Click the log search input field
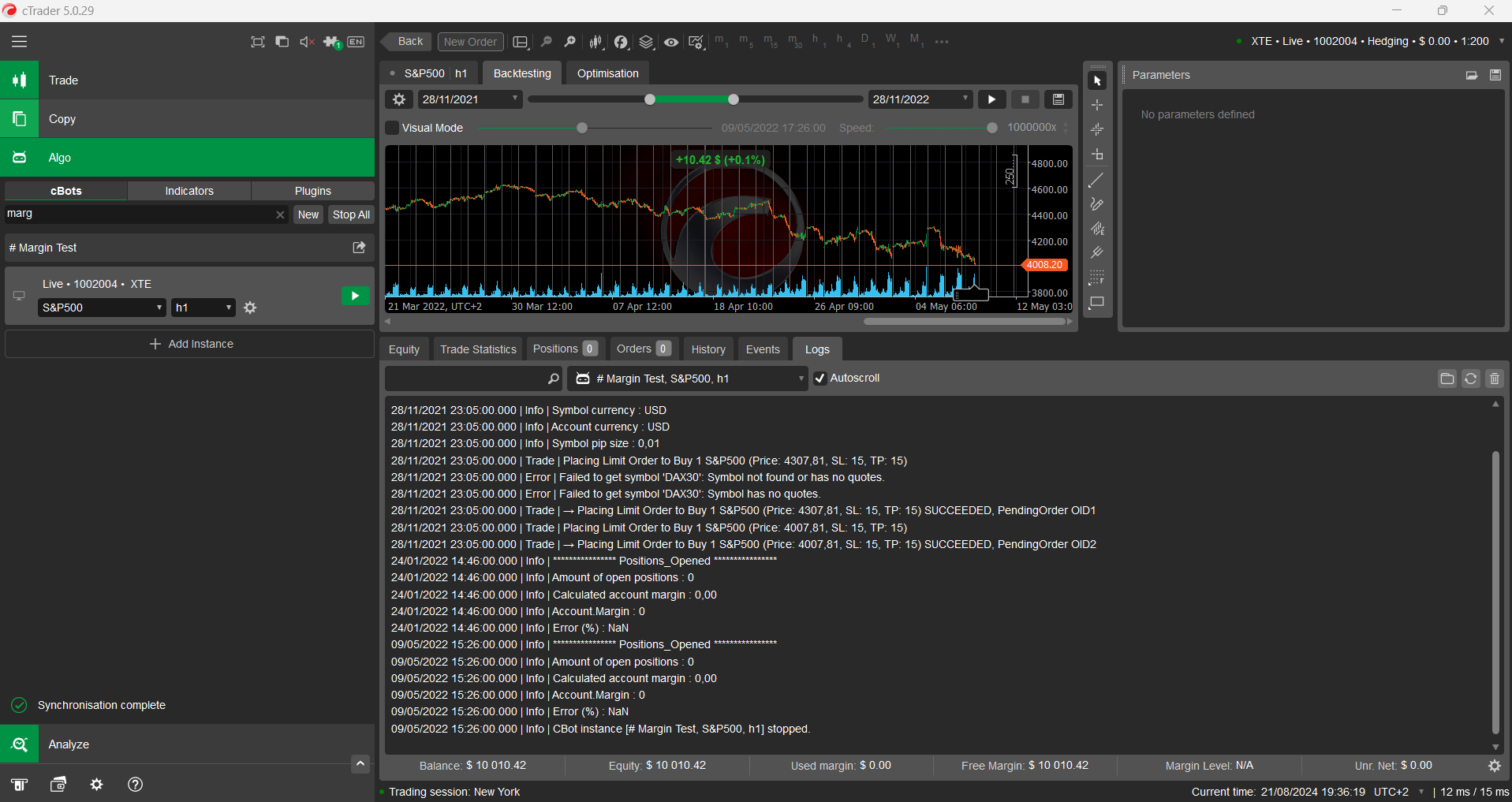 [473, 379]
